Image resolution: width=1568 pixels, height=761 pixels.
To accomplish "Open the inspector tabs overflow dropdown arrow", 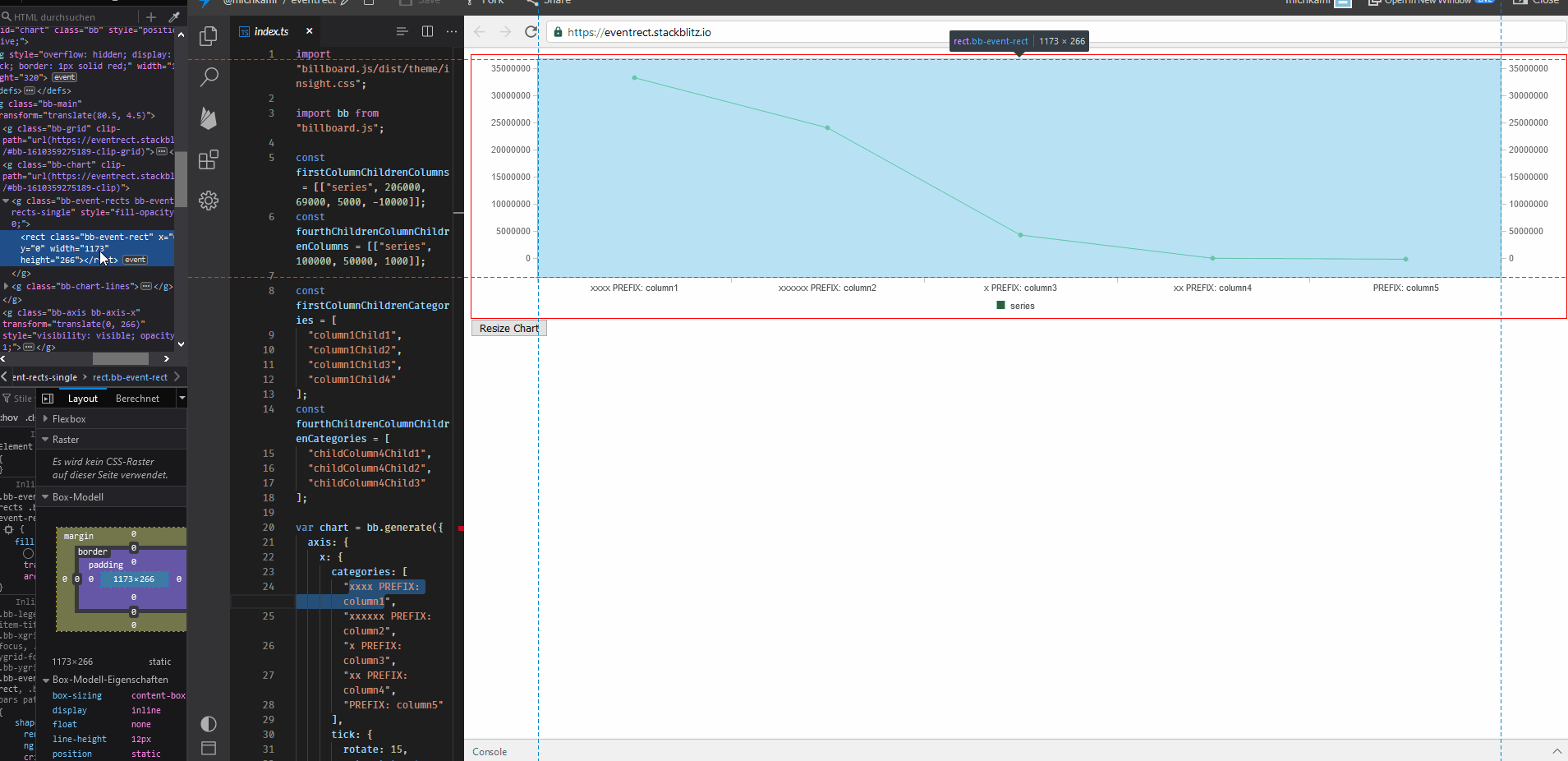I will (182, 398).
